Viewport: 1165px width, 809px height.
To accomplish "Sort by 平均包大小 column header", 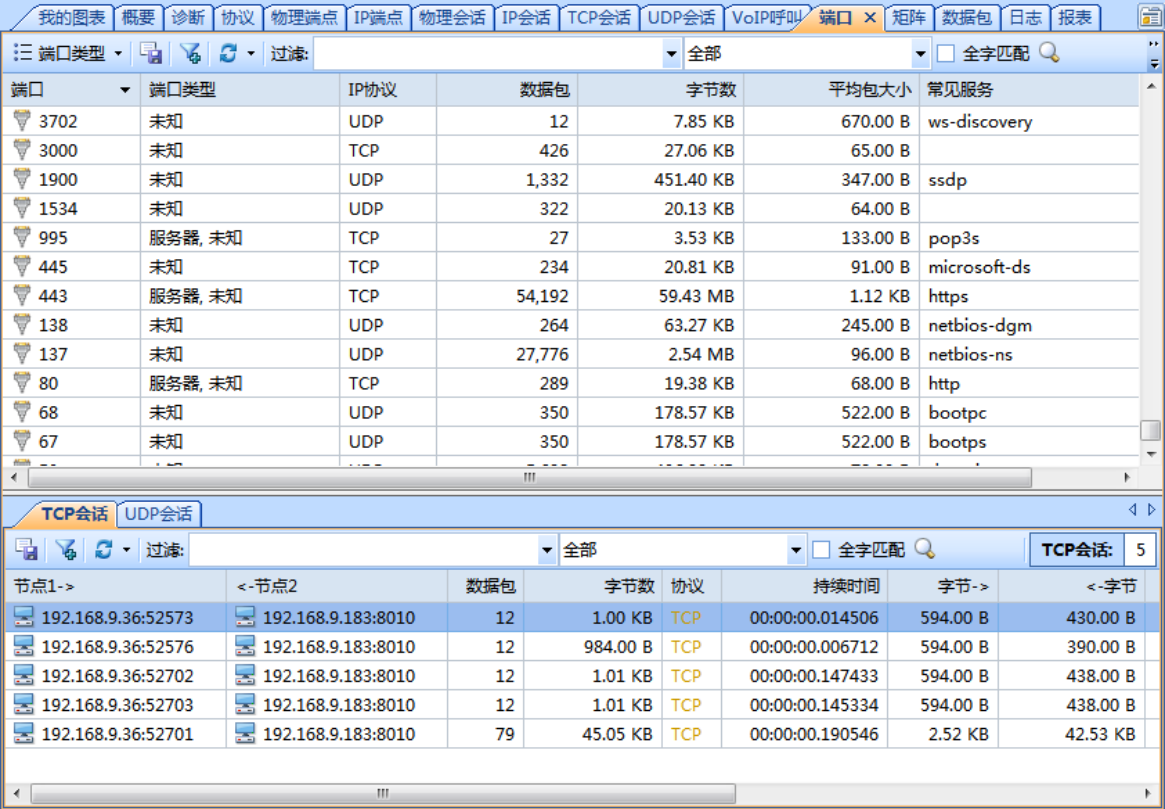I will (x=831, y=90).
